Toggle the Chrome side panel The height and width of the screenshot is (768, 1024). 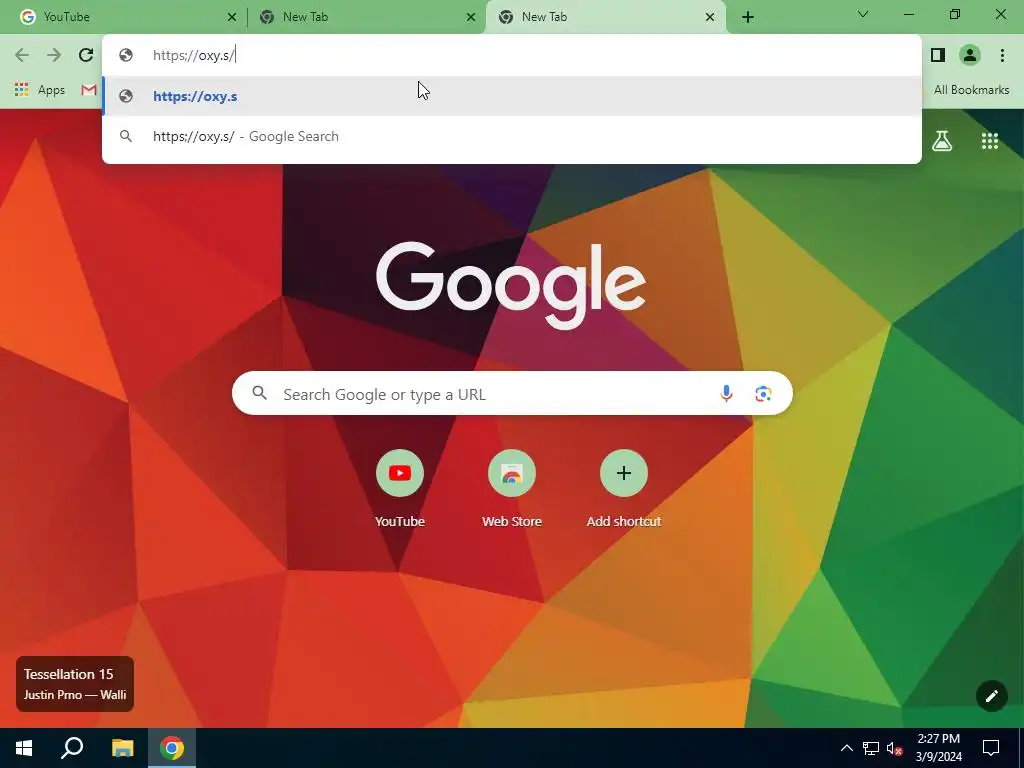[938, 55]
